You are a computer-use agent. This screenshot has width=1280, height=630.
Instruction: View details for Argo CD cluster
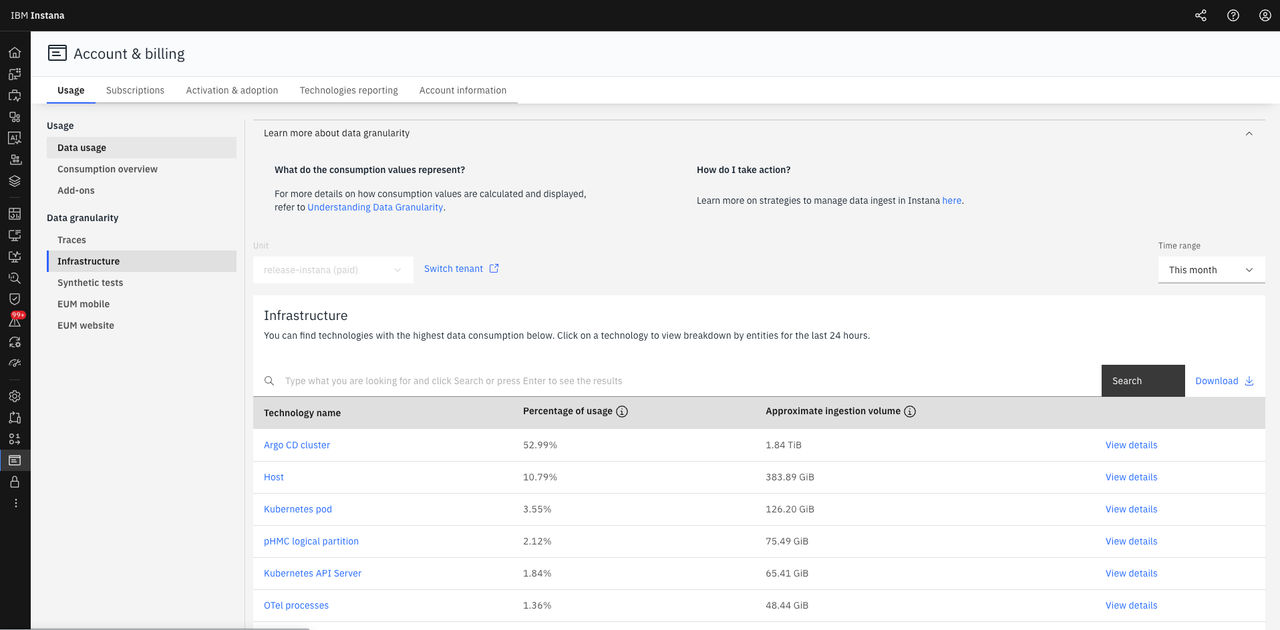[x=1131, y=445]
